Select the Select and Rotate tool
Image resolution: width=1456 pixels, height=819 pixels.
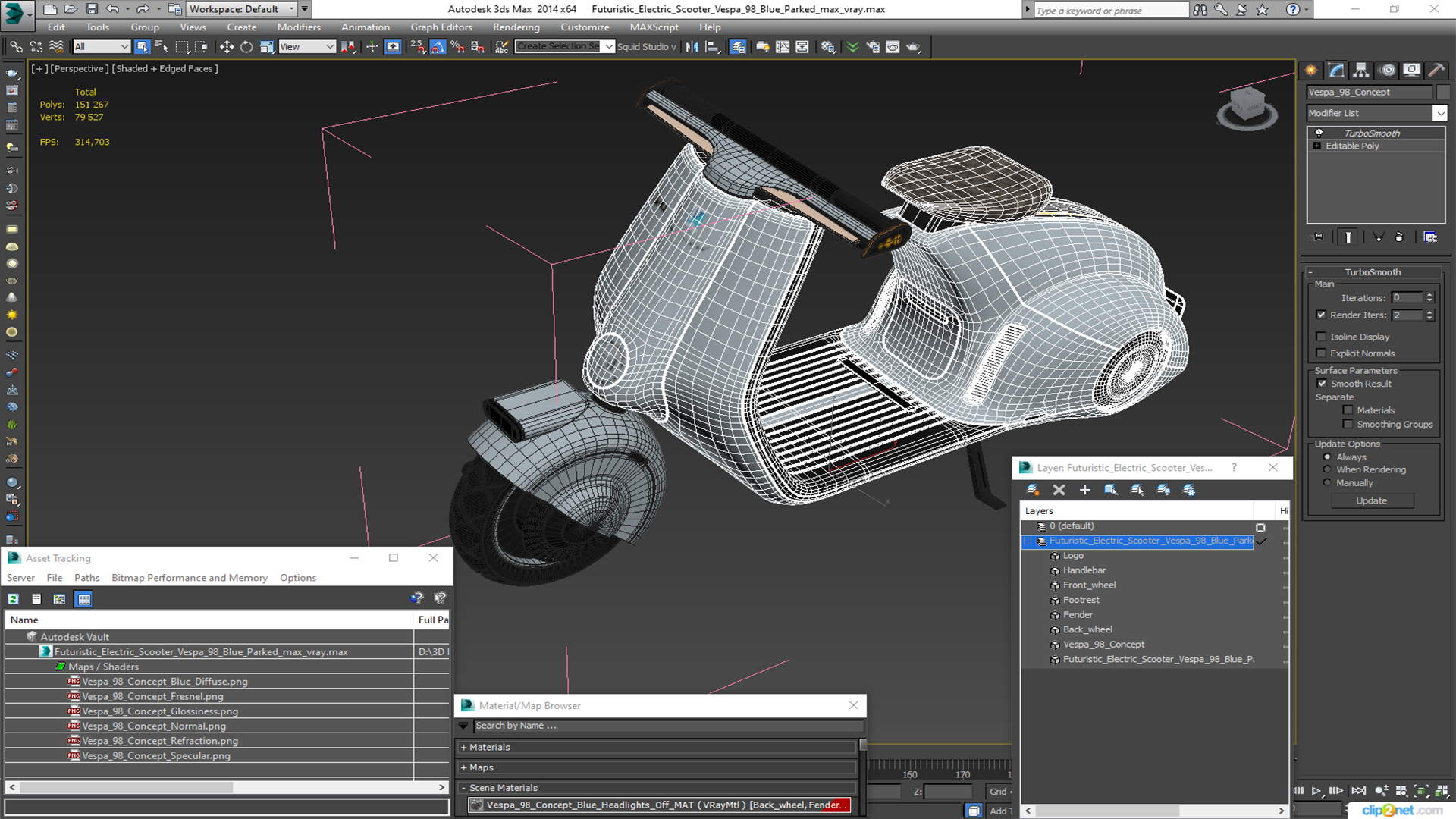click(x=246, y=47)
